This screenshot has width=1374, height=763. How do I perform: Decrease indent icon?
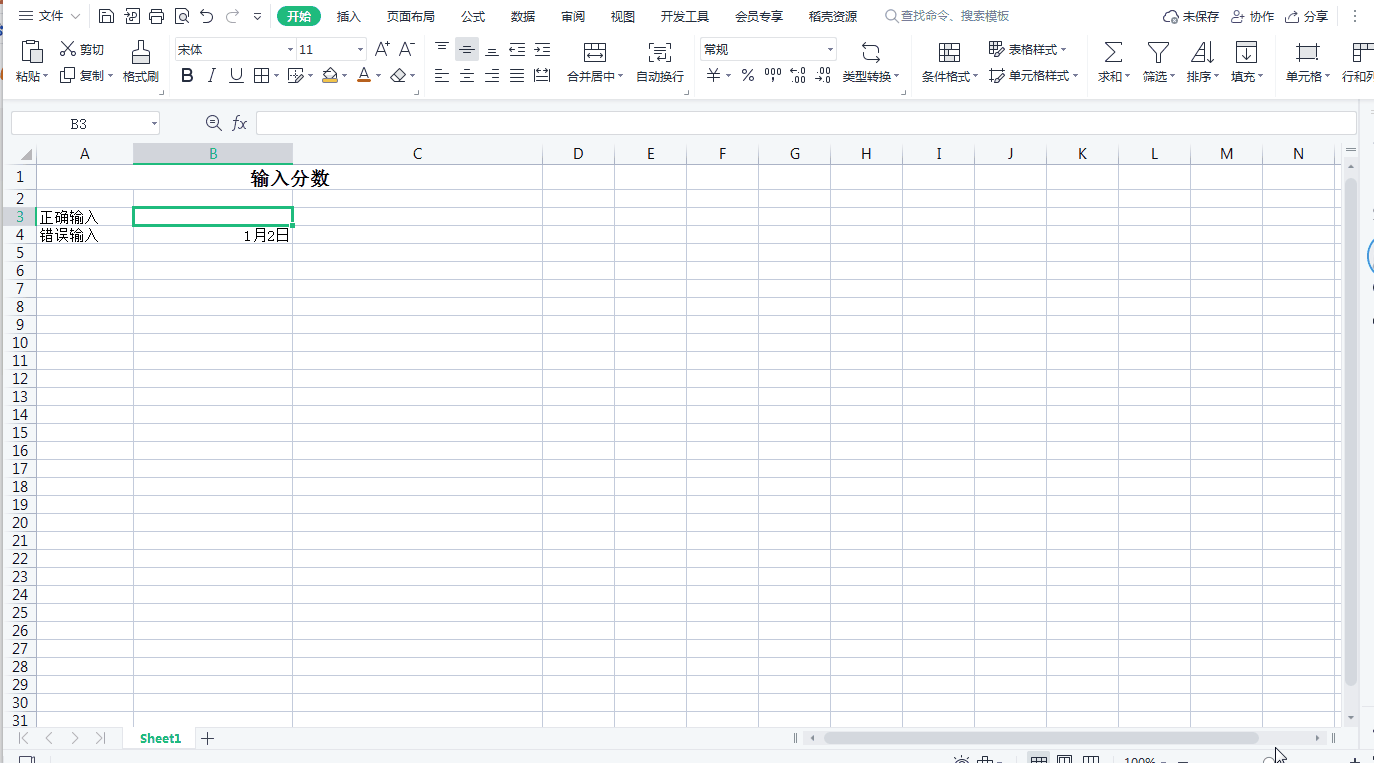[x=517, y=49]
